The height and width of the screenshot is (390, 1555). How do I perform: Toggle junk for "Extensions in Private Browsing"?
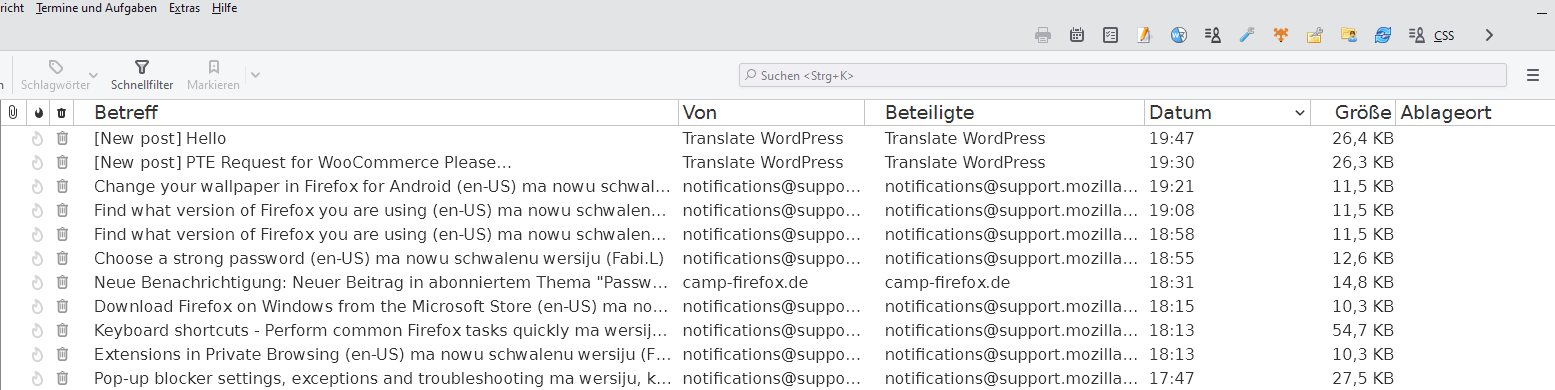[x=38, y=354]
